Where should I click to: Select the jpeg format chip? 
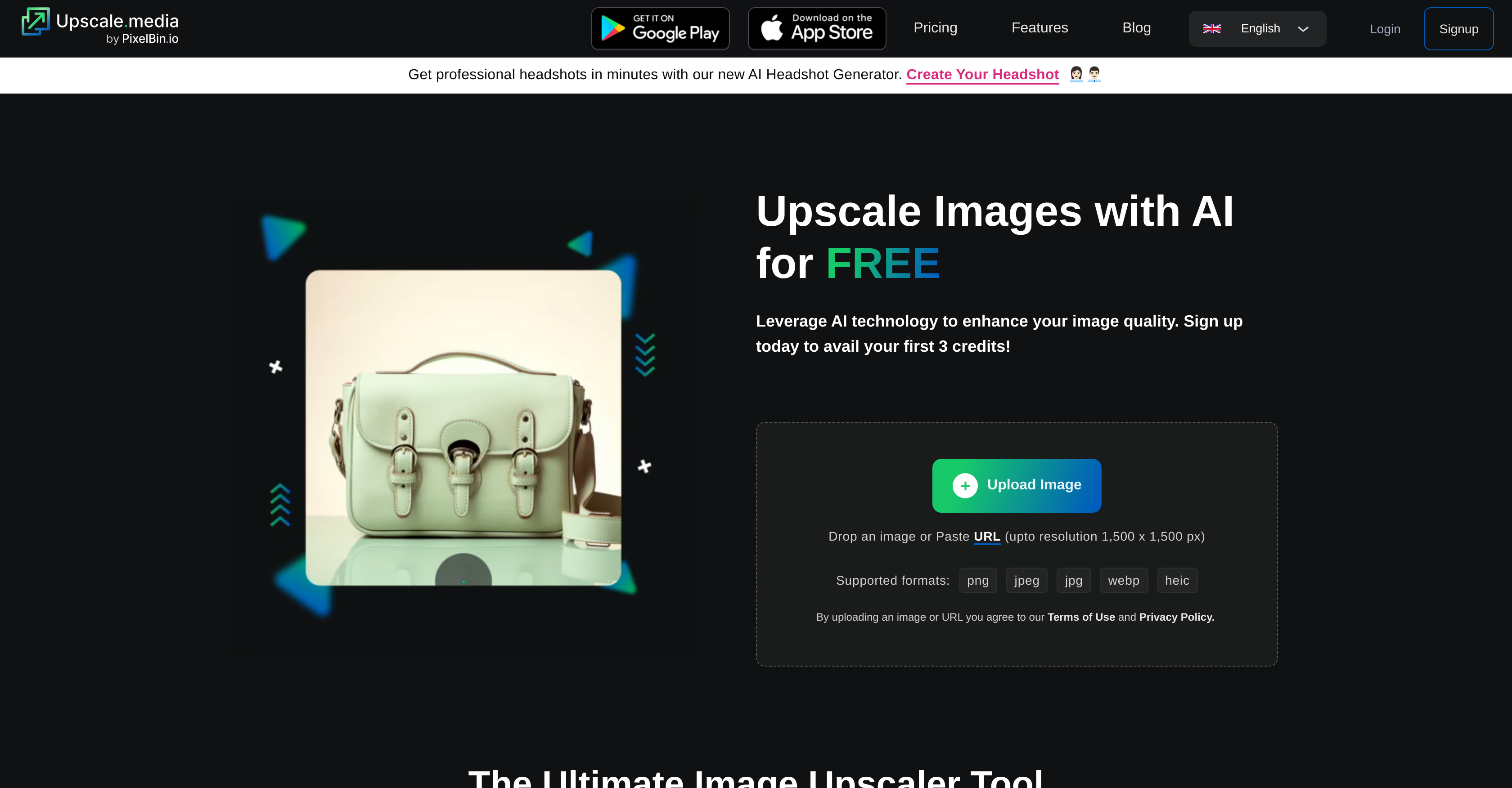pyautogui.click(x=1026, y=580)
